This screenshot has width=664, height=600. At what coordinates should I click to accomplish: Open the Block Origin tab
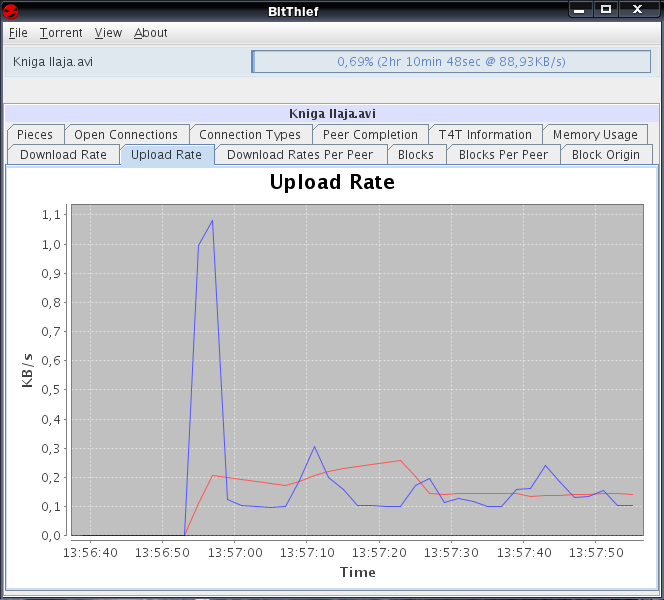pyautogui.click(x=606, y=155)
